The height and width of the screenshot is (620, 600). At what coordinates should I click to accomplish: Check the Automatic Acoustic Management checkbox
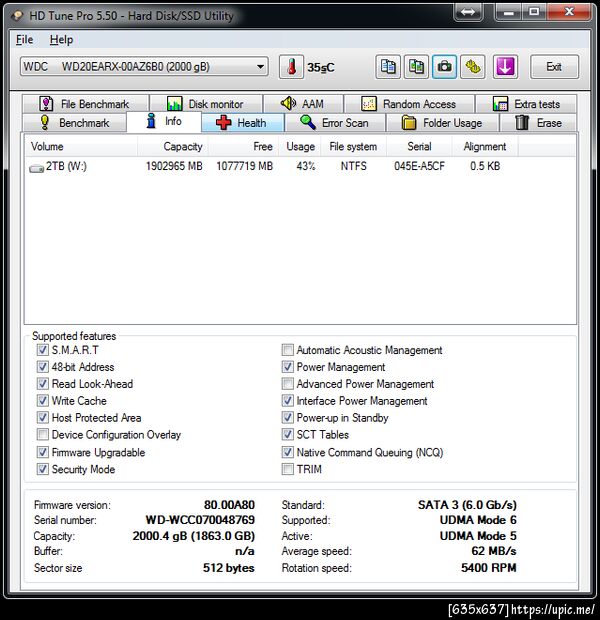(288, 350)
